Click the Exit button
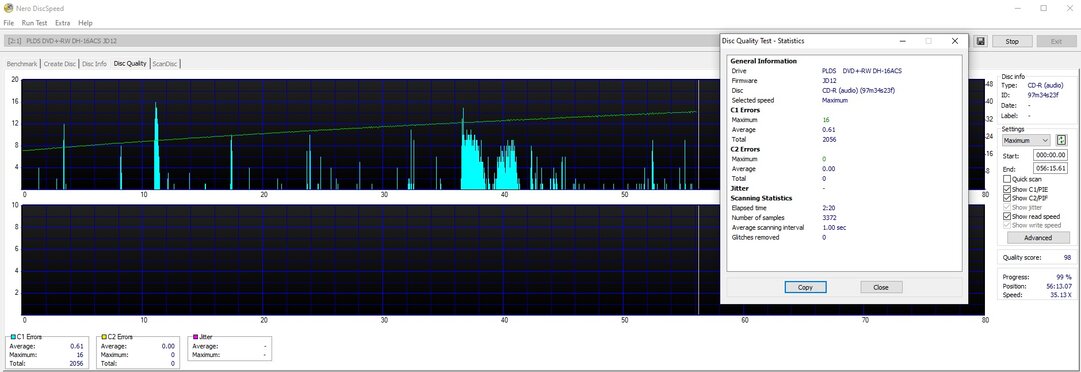 [x=1056, y=41]
